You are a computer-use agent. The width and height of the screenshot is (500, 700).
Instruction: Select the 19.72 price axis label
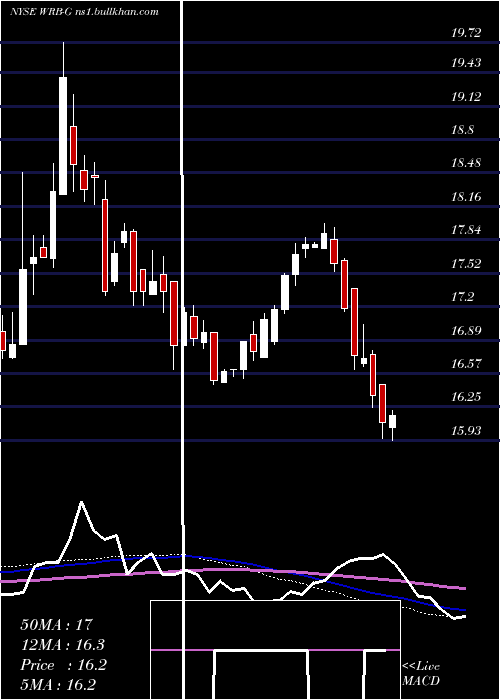[466, 32]
